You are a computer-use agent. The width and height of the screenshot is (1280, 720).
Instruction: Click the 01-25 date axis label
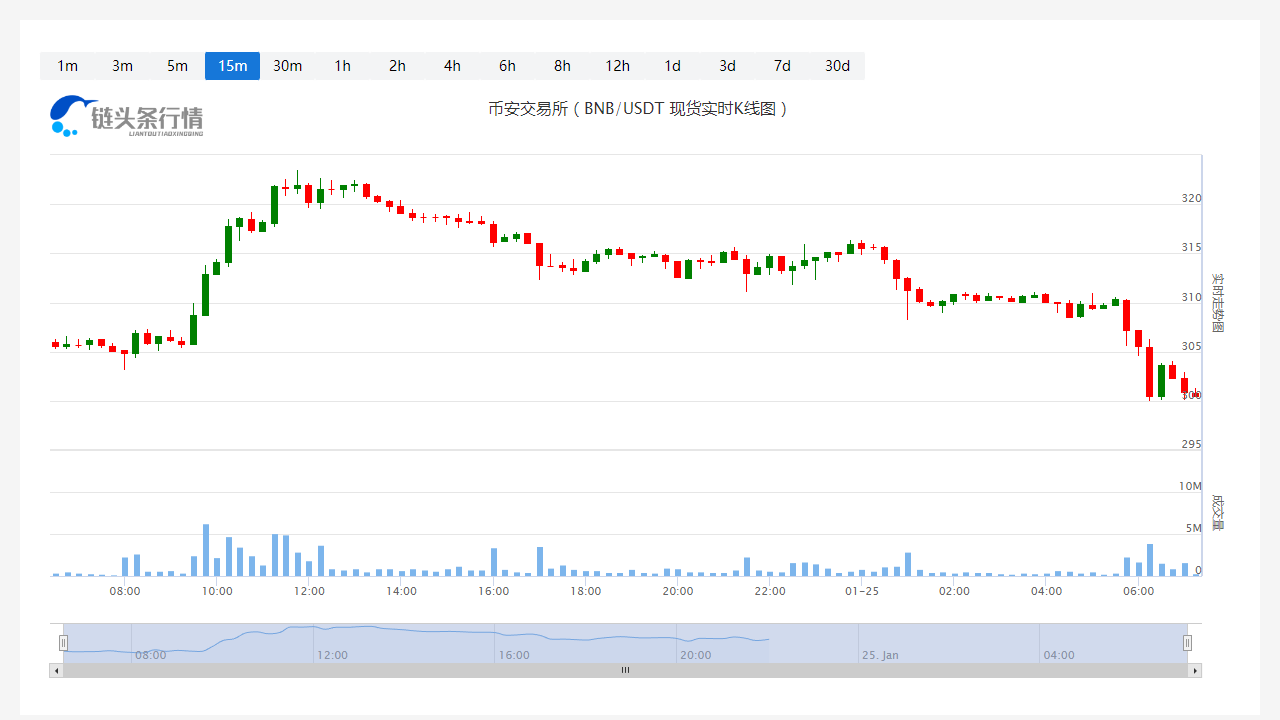(x=862, y=591)
